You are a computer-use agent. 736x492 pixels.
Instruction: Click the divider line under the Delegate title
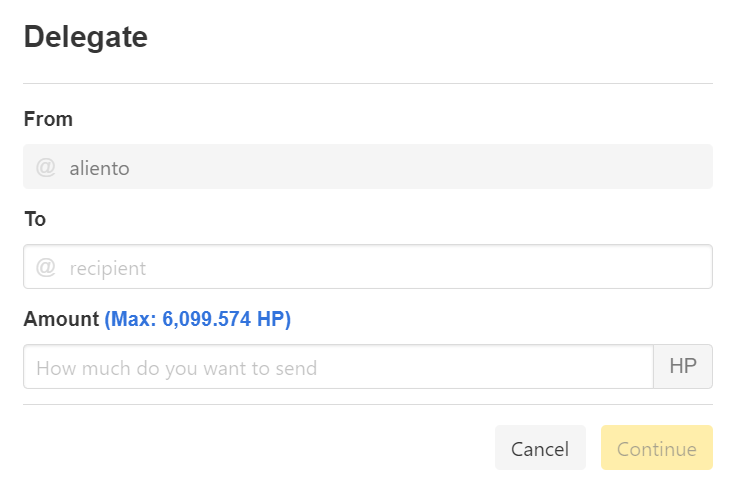click(x=368, y=84)
